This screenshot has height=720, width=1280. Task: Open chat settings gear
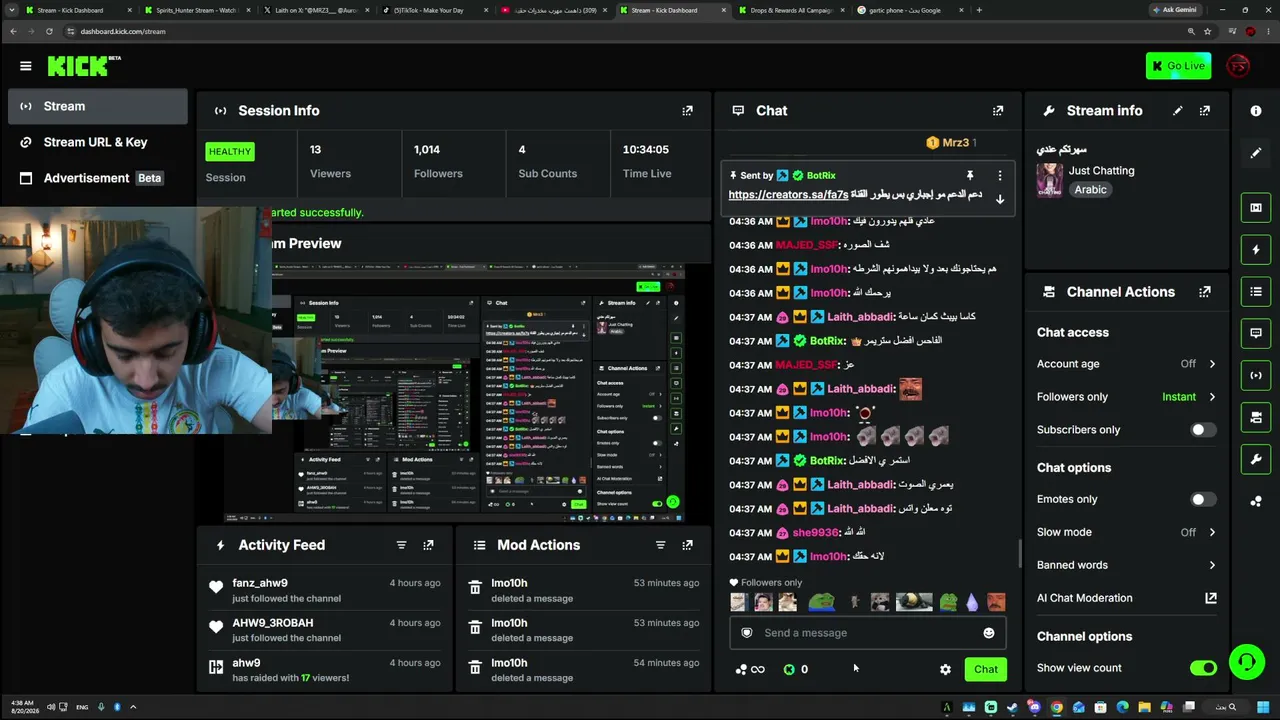coord(945,670)
